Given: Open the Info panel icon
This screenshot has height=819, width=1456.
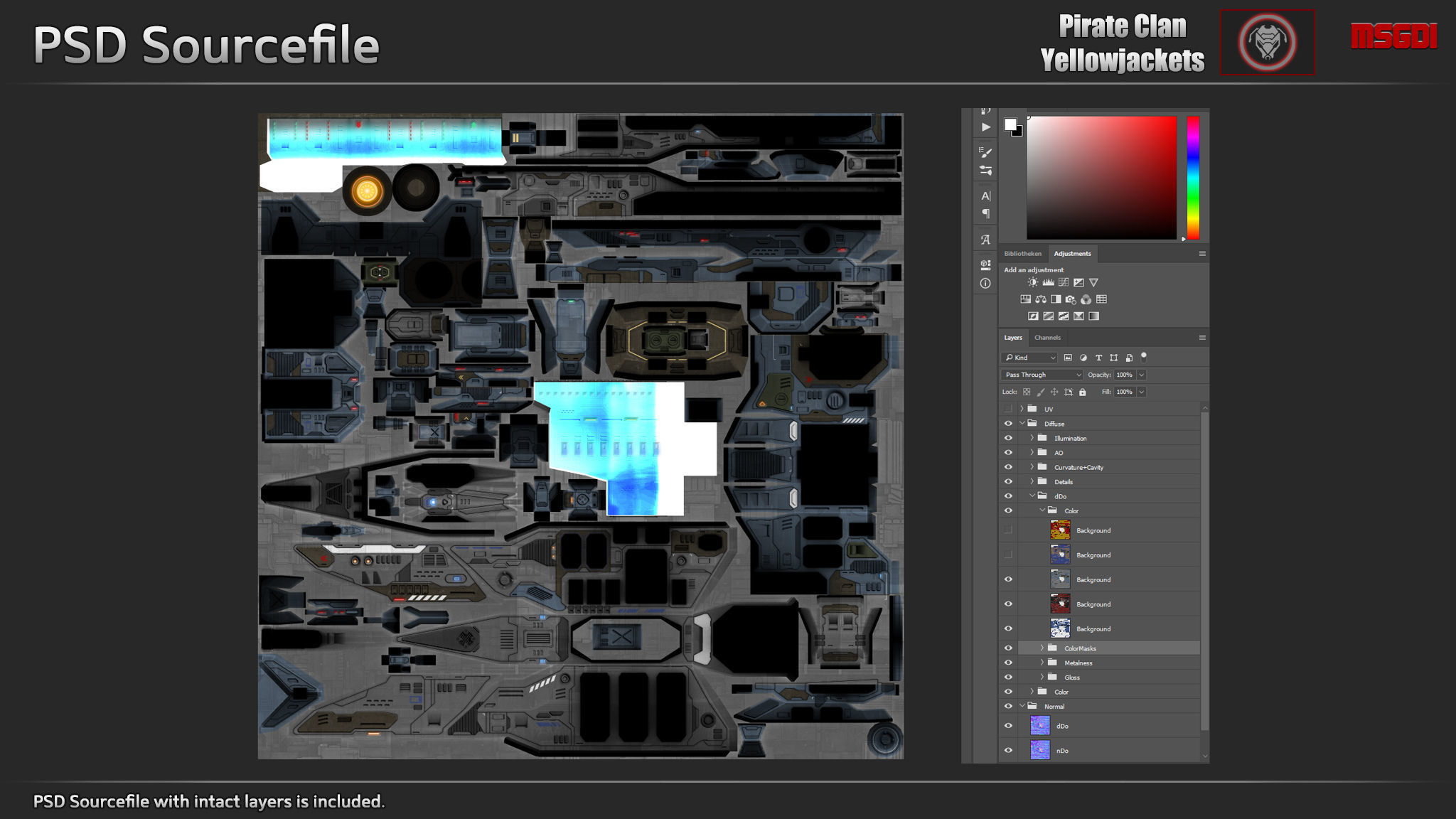Looking at the screenshot, I should pos(985,283).
